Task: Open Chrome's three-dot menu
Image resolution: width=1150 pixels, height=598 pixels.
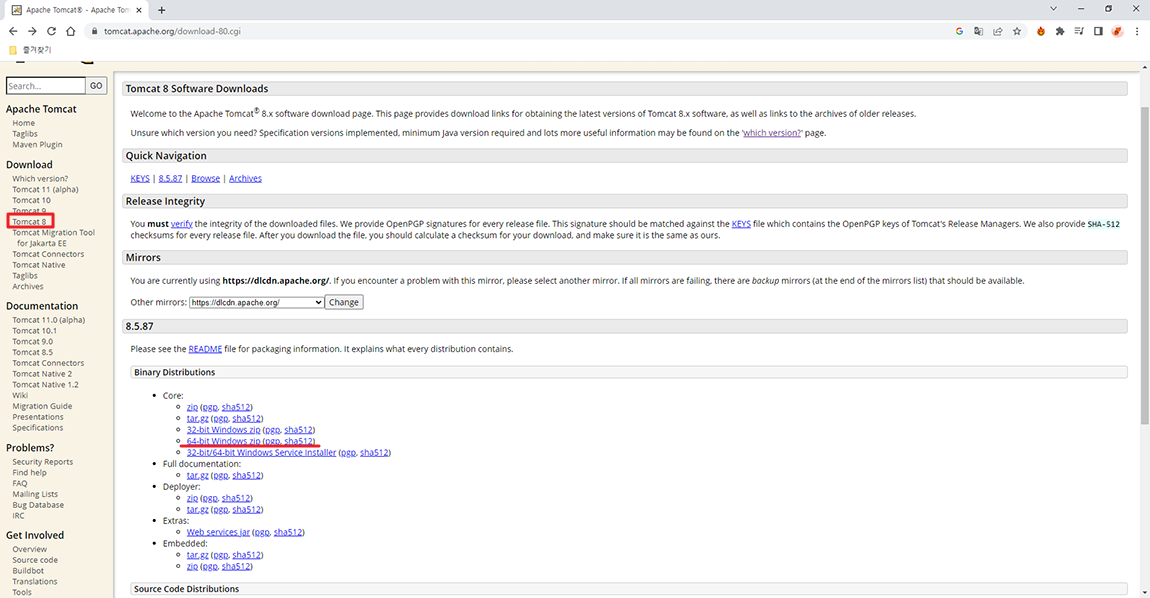Action: (x=1137, y=32)
